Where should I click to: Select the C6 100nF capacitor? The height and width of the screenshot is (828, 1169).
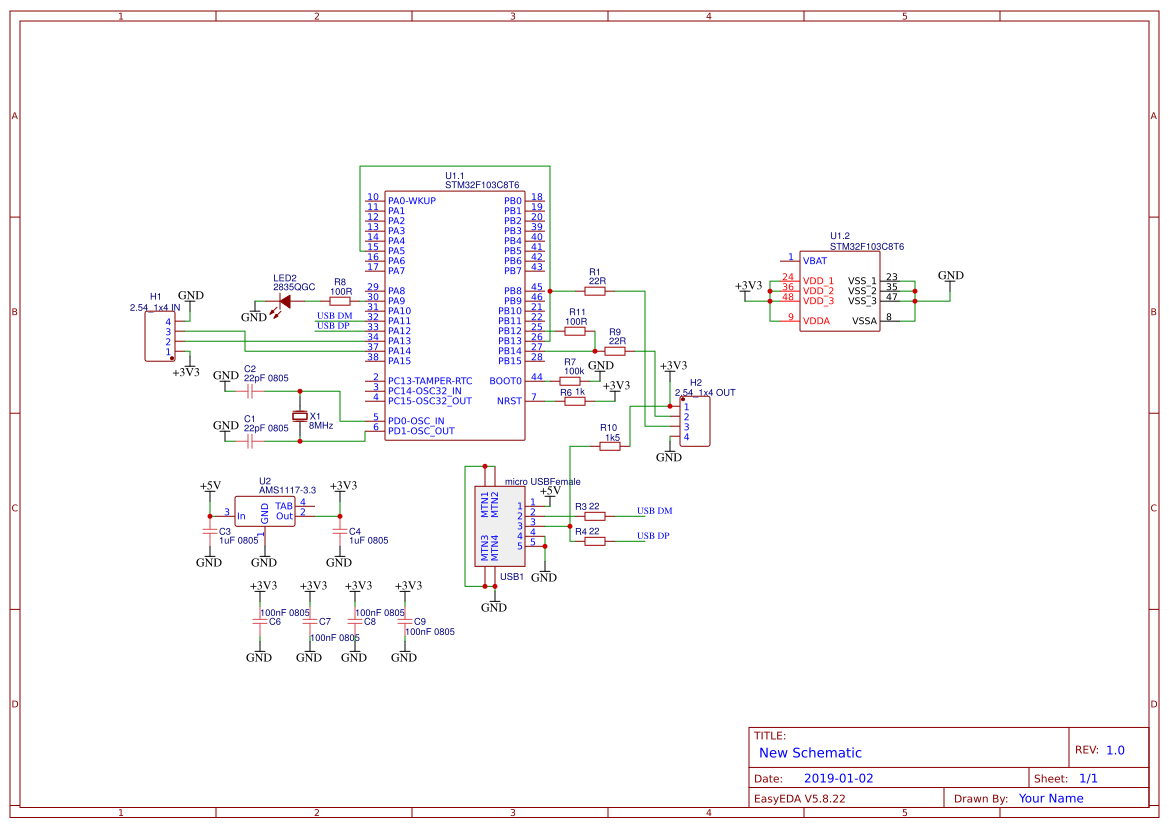coord(259,621)
